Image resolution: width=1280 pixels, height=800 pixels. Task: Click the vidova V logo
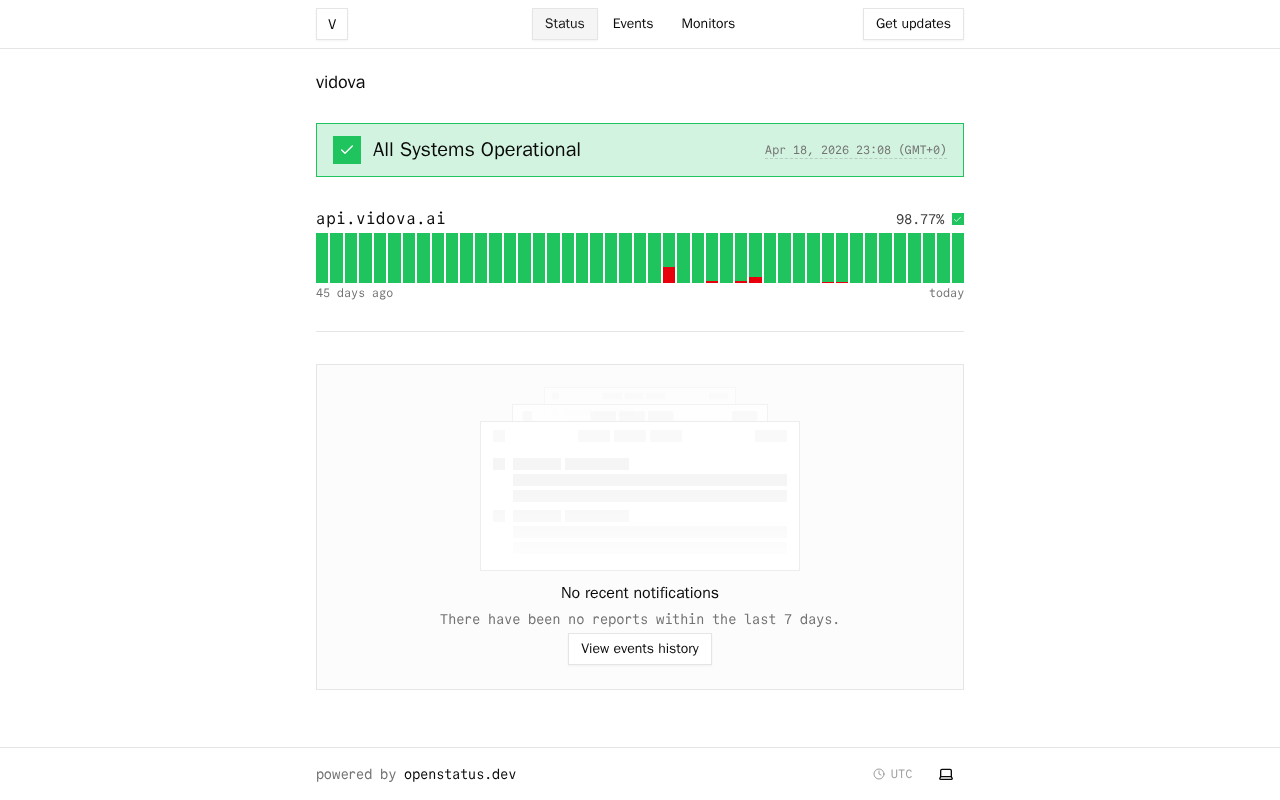coord(332,24)
